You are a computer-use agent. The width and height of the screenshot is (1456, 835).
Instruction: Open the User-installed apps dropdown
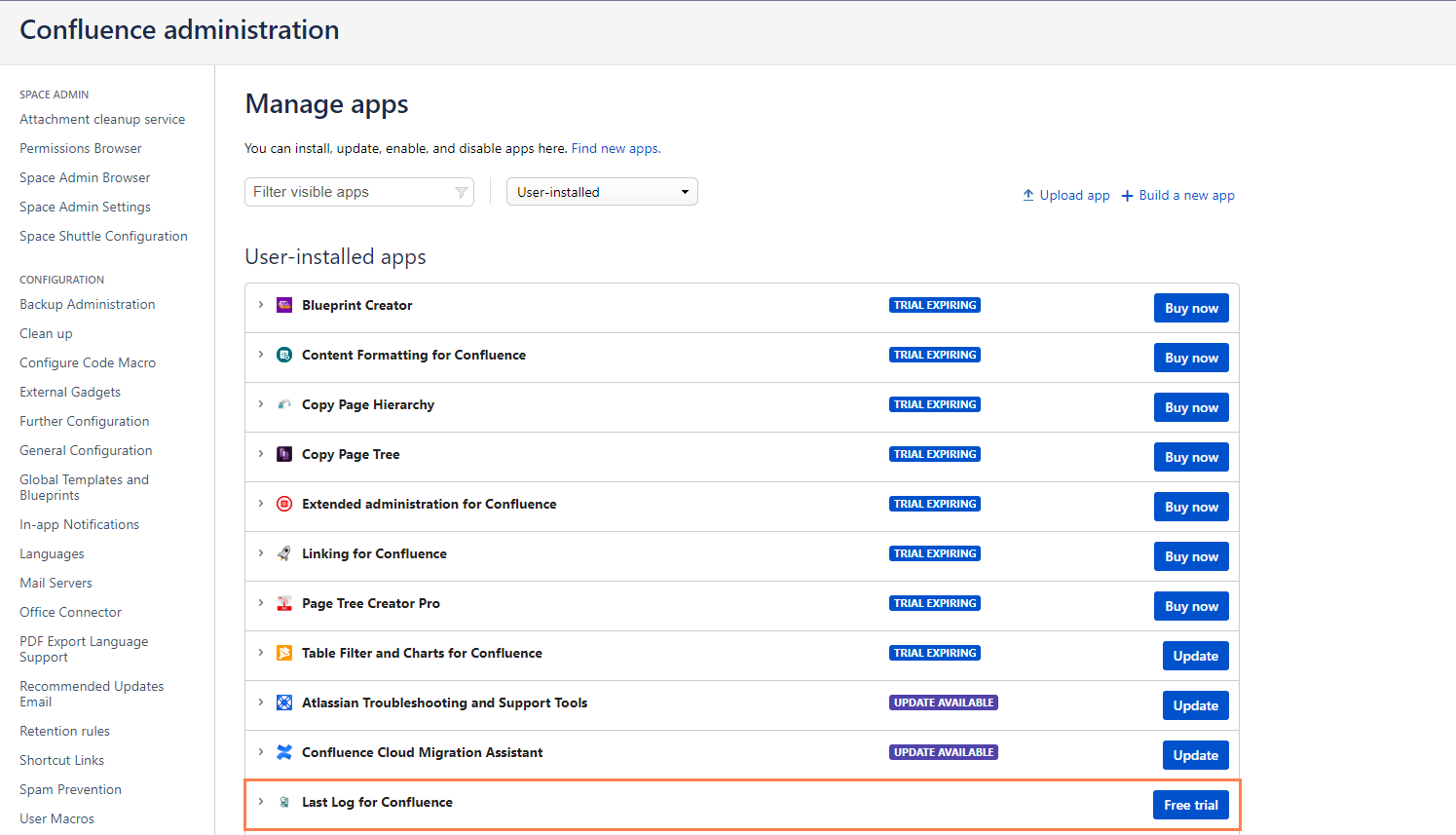tap(601, 191)
